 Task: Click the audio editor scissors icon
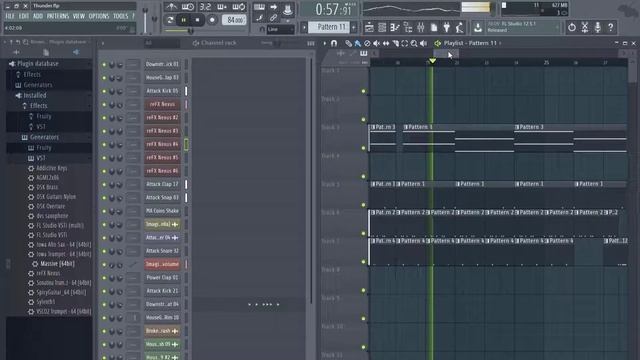click(x=585, y=27)
